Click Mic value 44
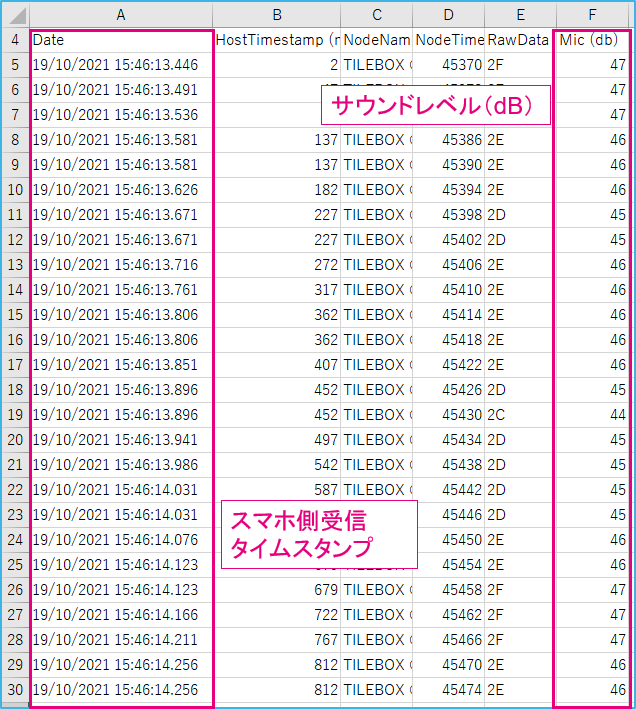Screen dimensions: 636x709 click(x=592, y=415)
